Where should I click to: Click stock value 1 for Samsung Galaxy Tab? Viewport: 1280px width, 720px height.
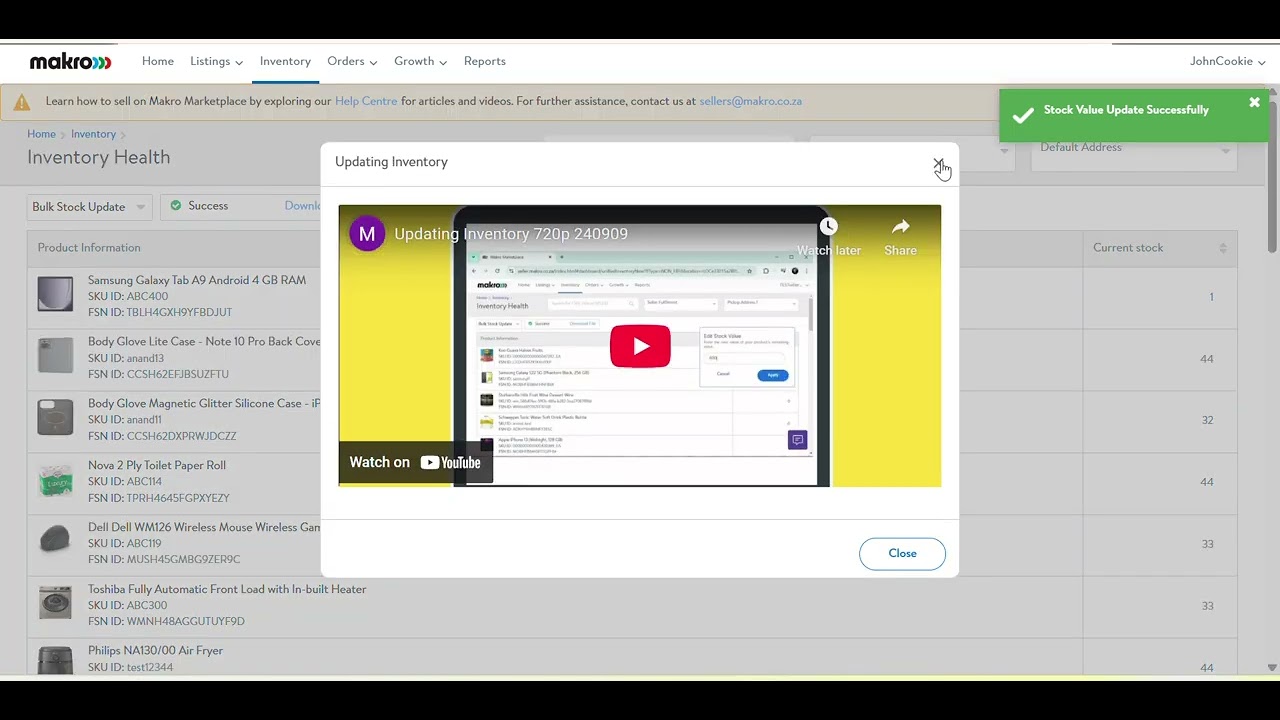(x=1211, y=297)
